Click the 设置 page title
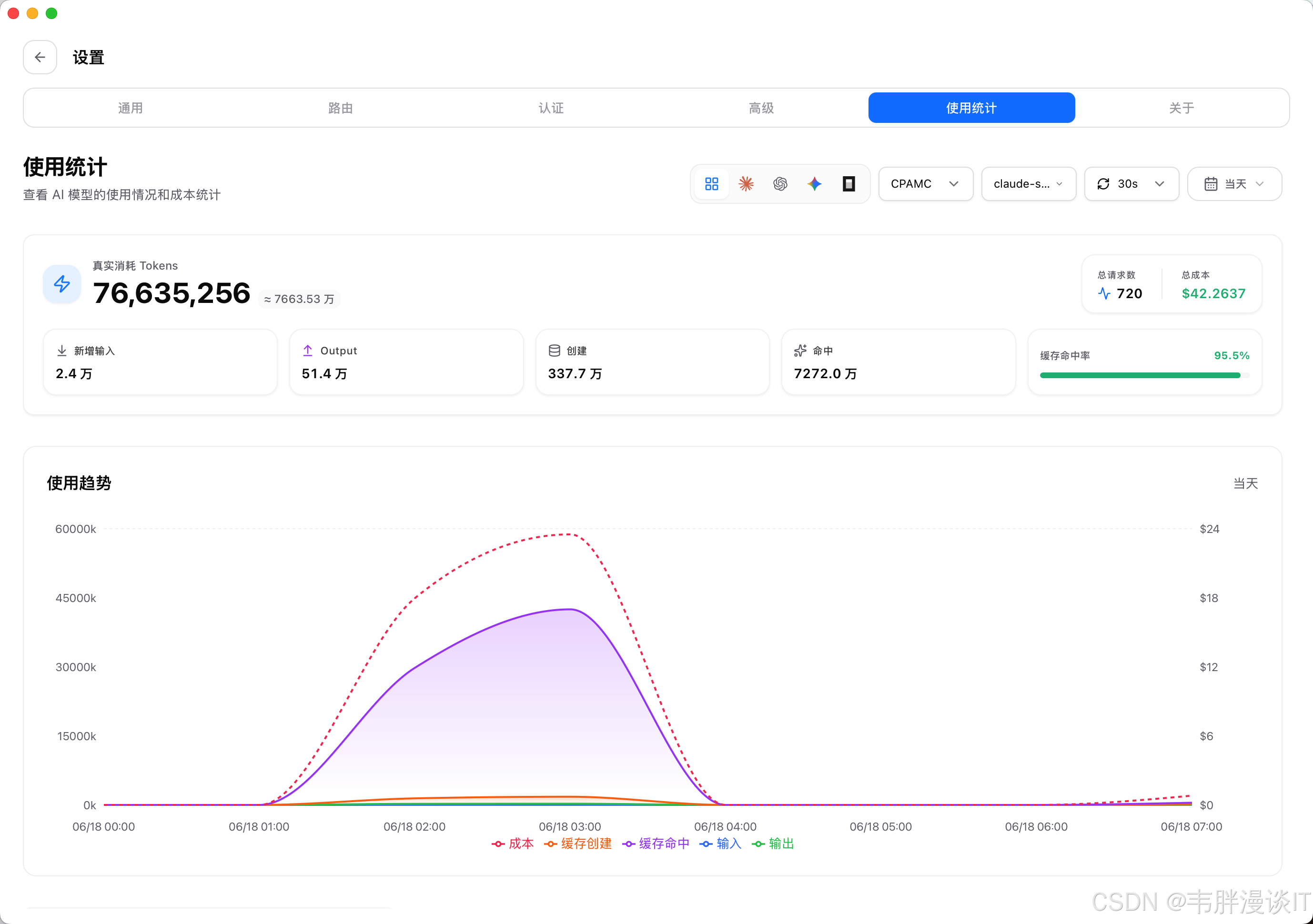Viewport: 1313px width, 924px height. point(88,58)
